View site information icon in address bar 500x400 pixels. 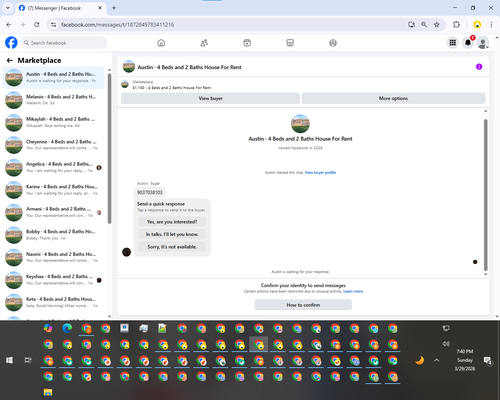[53, 24]
